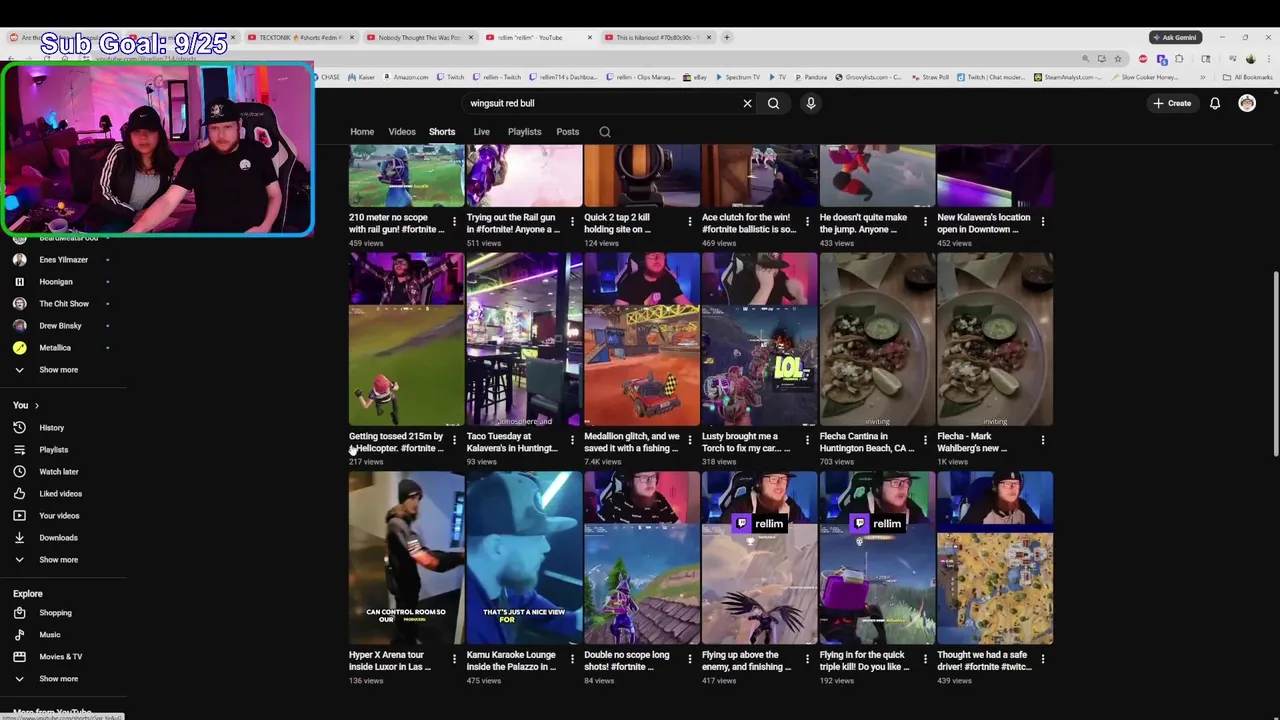Open the Spectrum TV bookmark
1280x720 pixels.
click(738, 77)
